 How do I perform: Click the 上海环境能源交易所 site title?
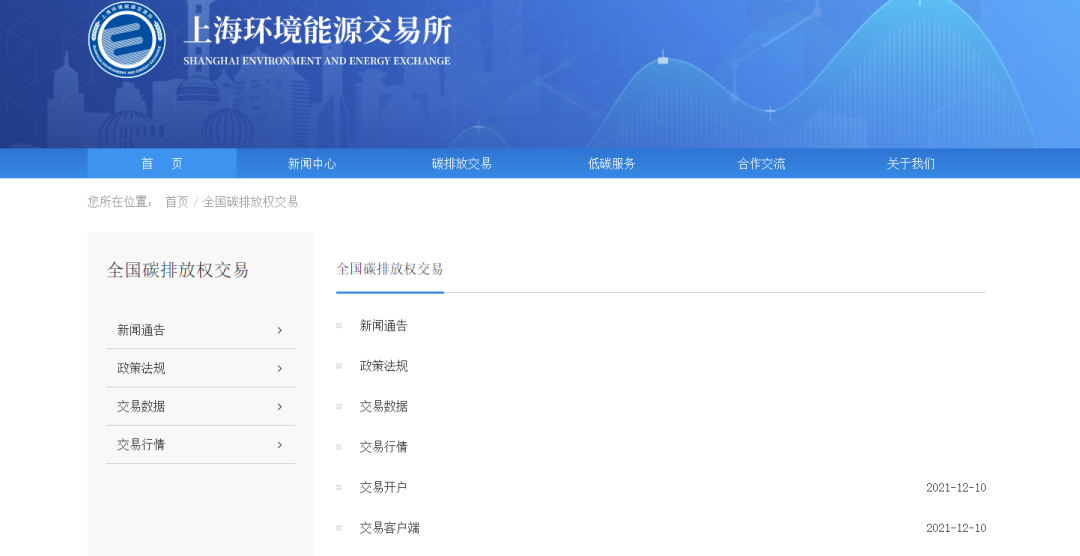(318, 32)
